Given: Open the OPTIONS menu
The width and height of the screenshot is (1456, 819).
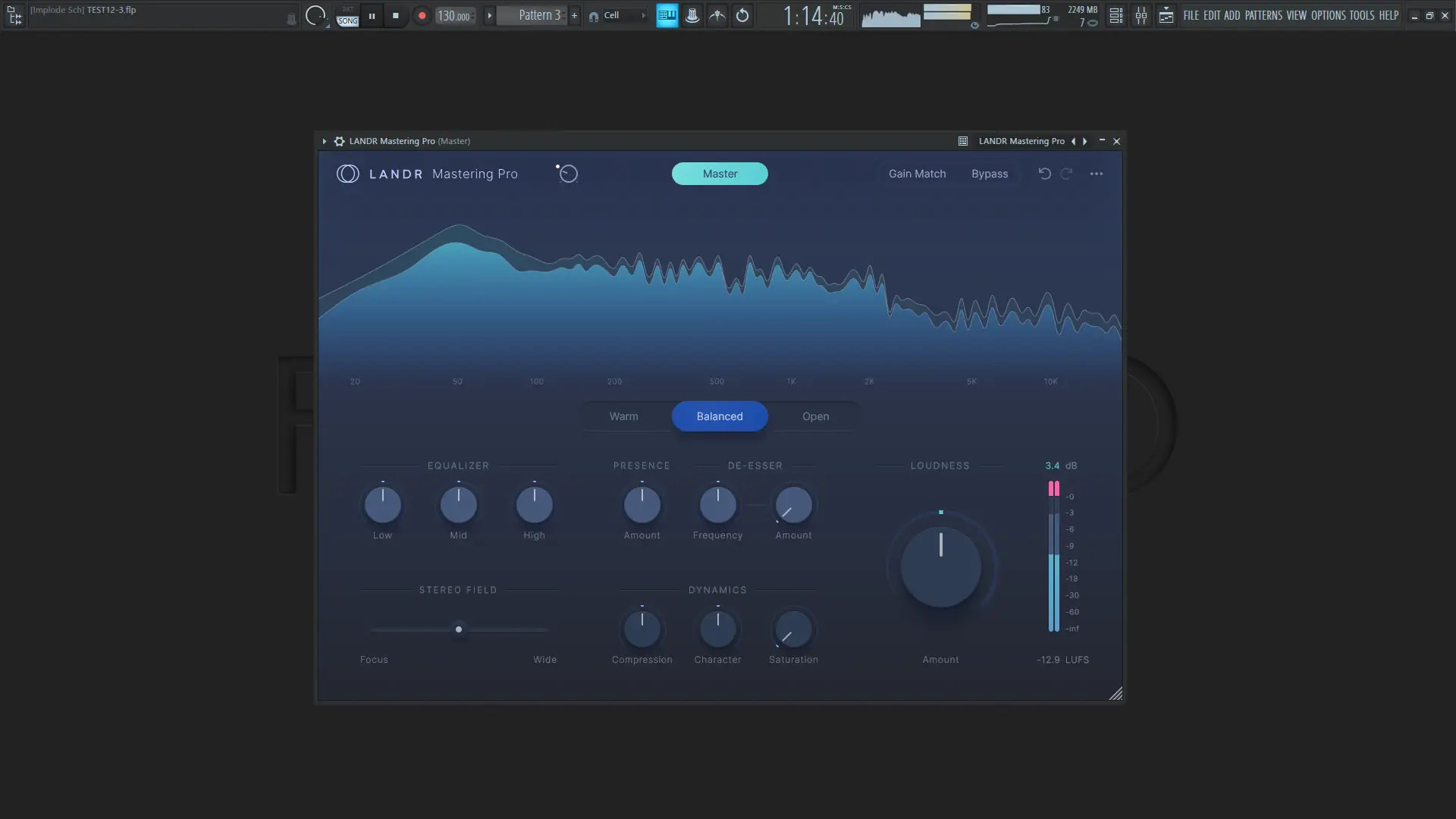Looking at the screenshot, I should (1328, 15).
